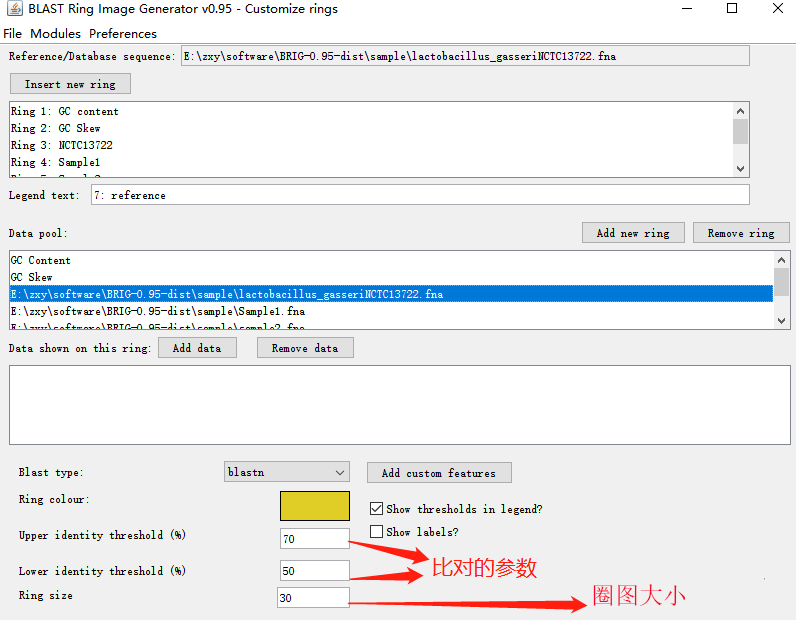Viewport: 796px width, 620px height.
Task: Open the Preferences menu
Action: [123, 34]
